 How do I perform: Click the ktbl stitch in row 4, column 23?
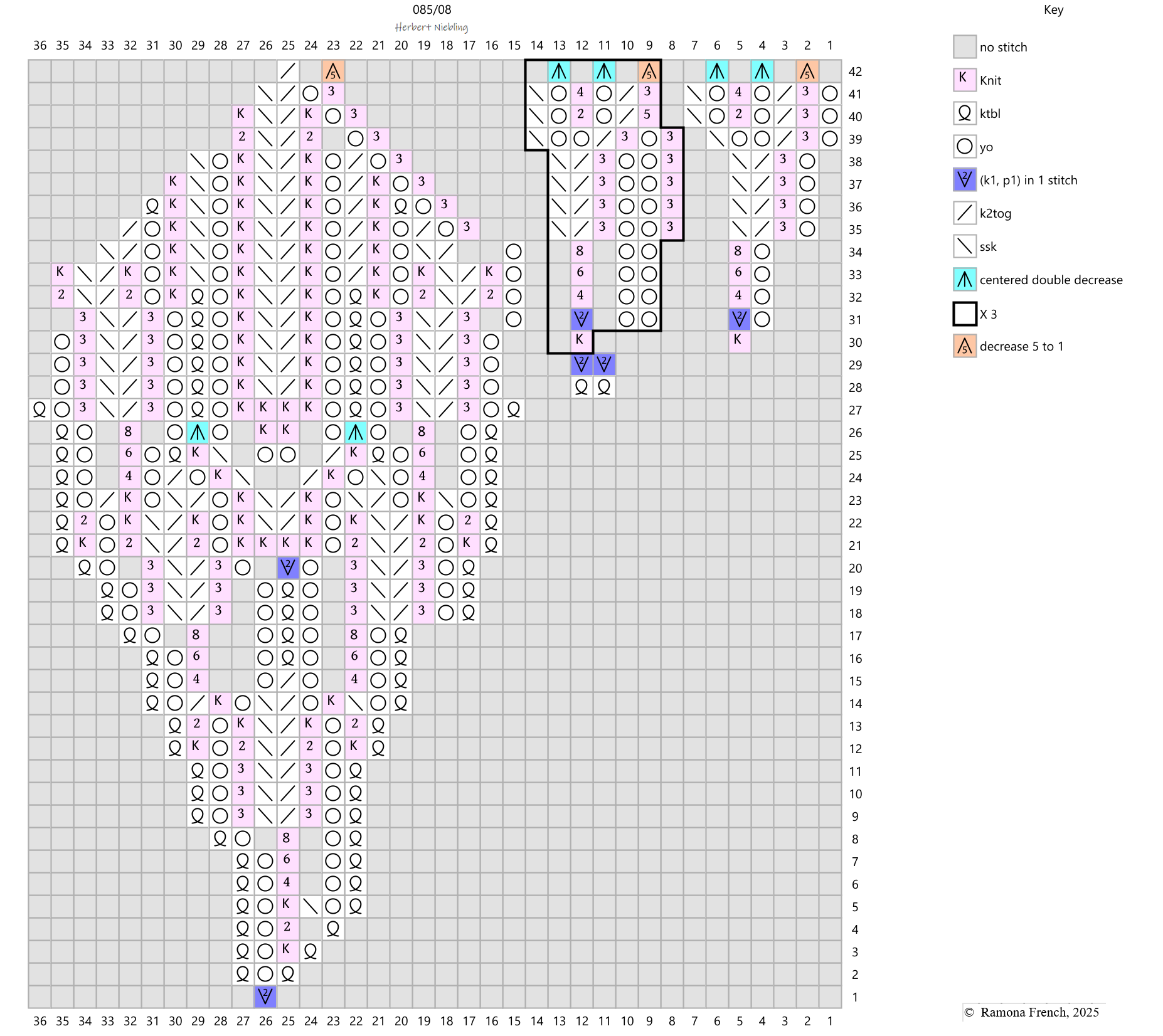[x=333, y=929]
